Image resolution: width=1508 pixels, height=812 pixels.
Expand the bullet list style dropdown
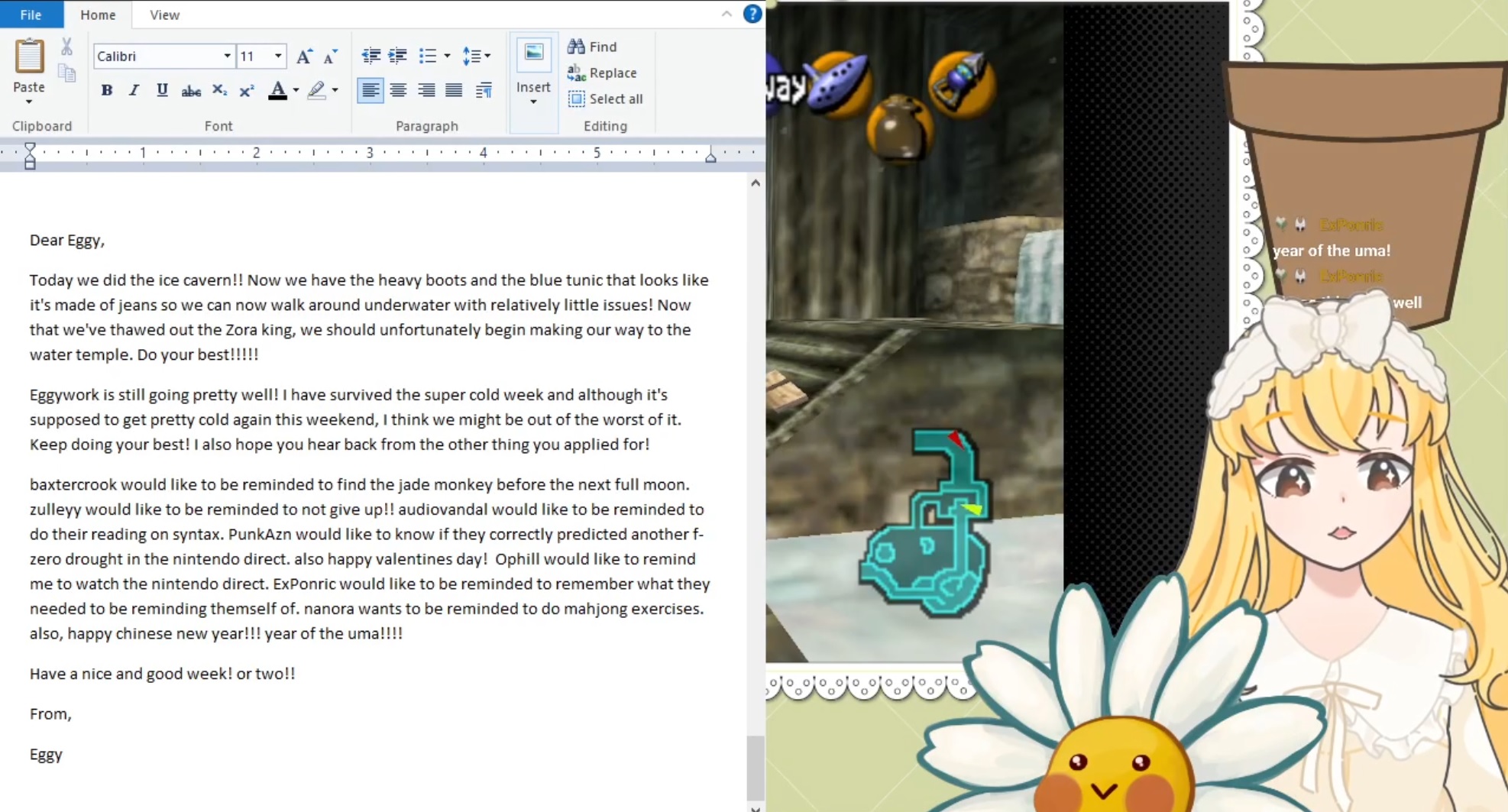(447, 56)
